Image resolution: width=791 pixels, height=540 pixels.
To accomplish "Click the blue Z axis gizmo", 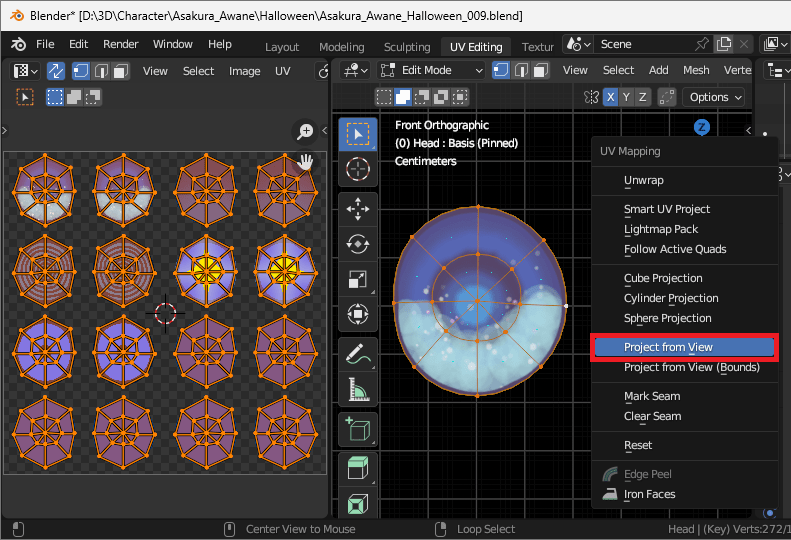I will (702, 127).
